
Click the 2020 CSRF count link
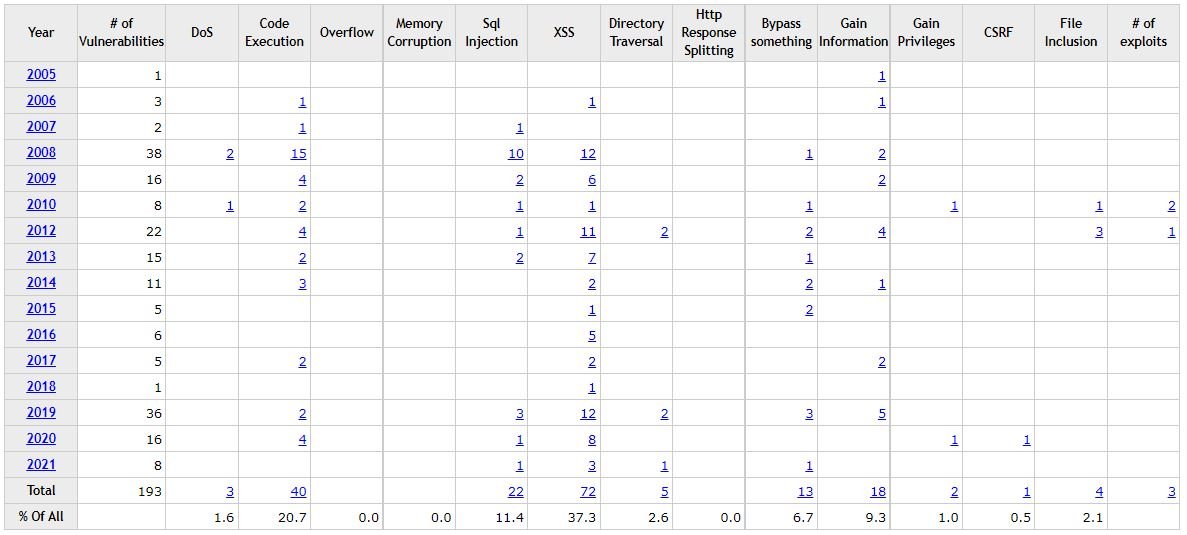(1027, 440)
